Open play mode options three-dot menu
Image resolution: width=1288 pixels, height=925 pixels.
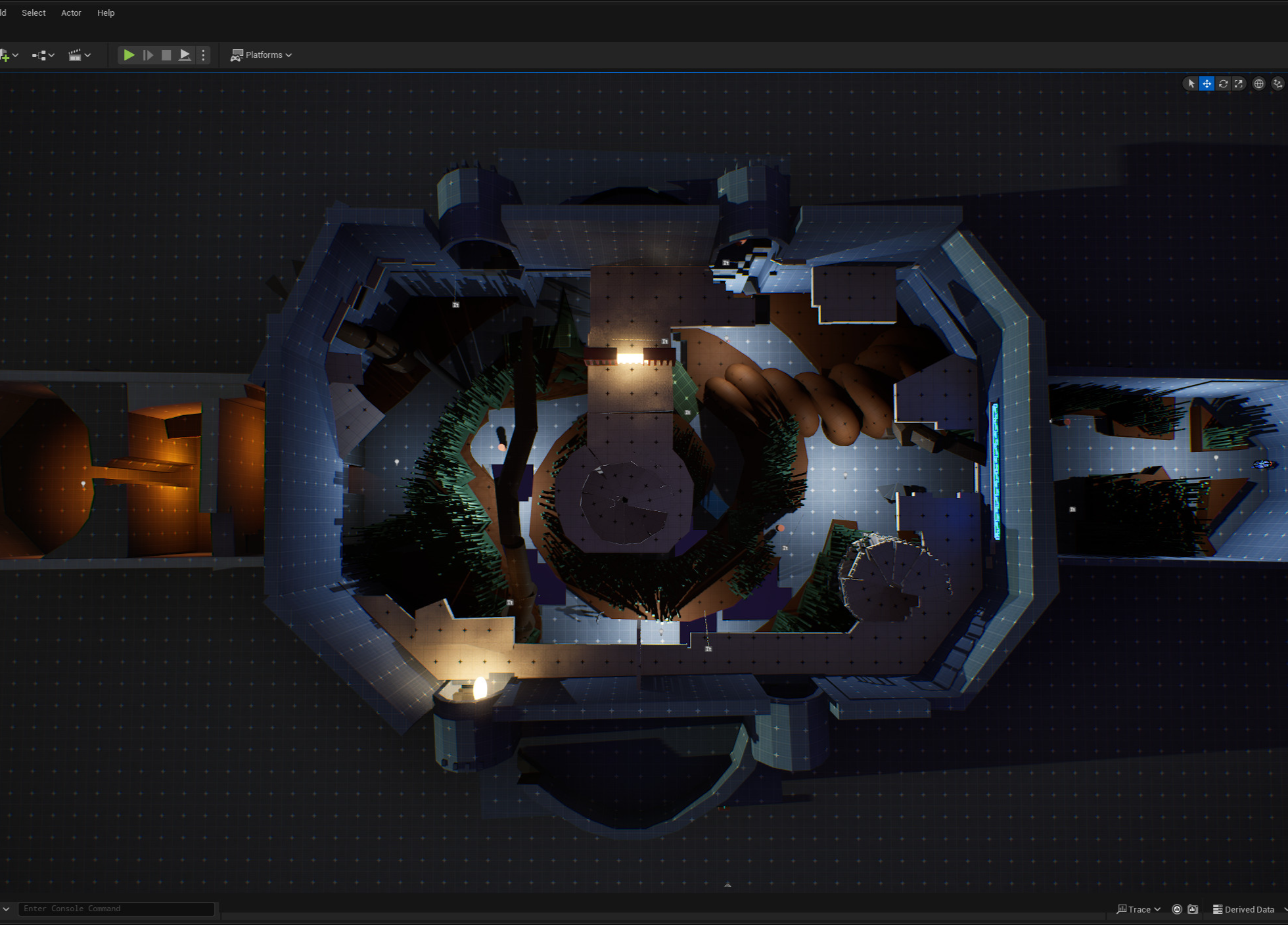(203, 55)
